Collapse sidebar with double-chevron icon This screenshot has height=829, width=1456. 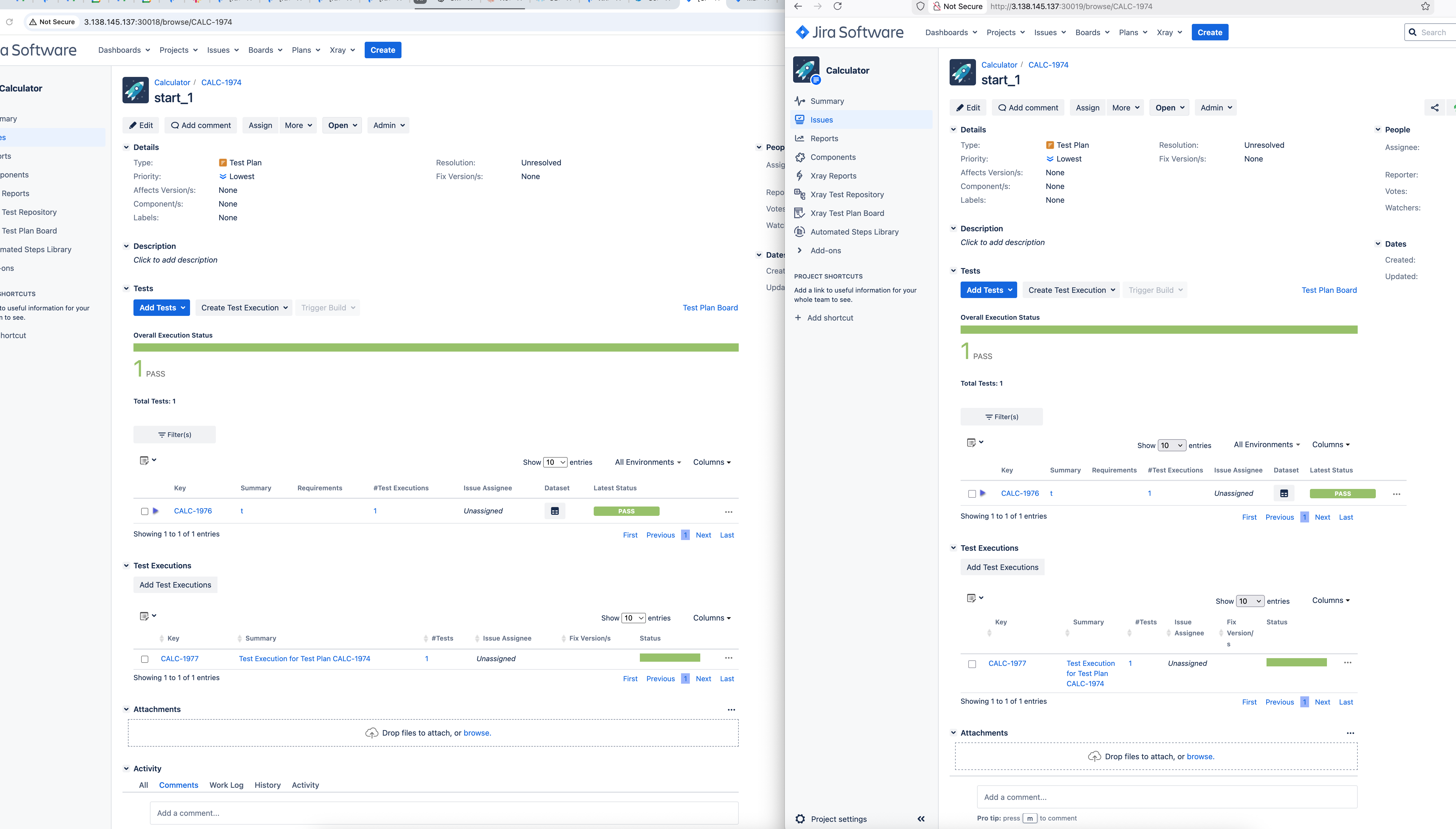pyautogui.click(x=921, y=819)
